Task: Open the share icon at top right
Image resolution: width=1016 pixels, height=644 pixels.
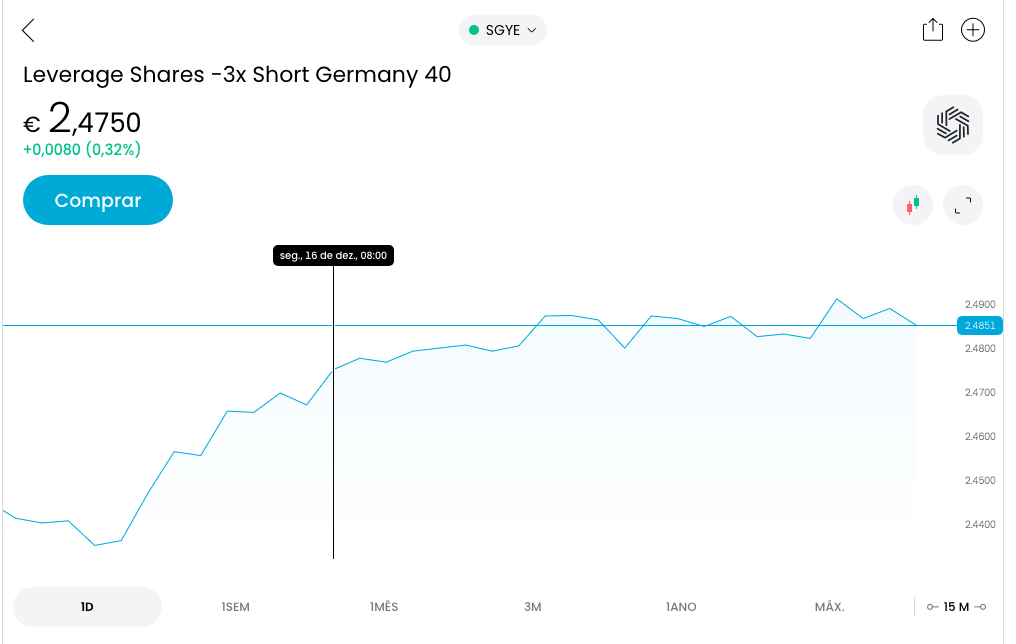Action: 932,30
